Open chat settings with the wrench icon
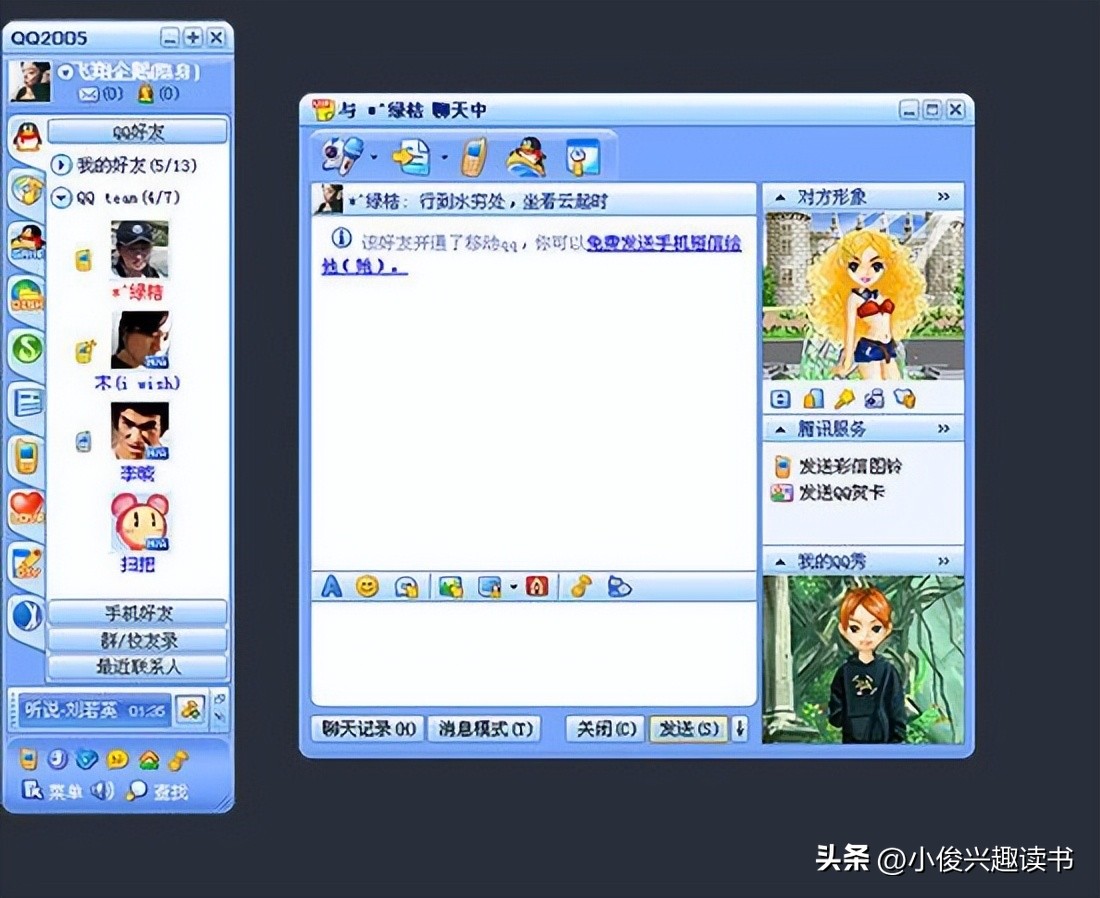 pos(582,157)
